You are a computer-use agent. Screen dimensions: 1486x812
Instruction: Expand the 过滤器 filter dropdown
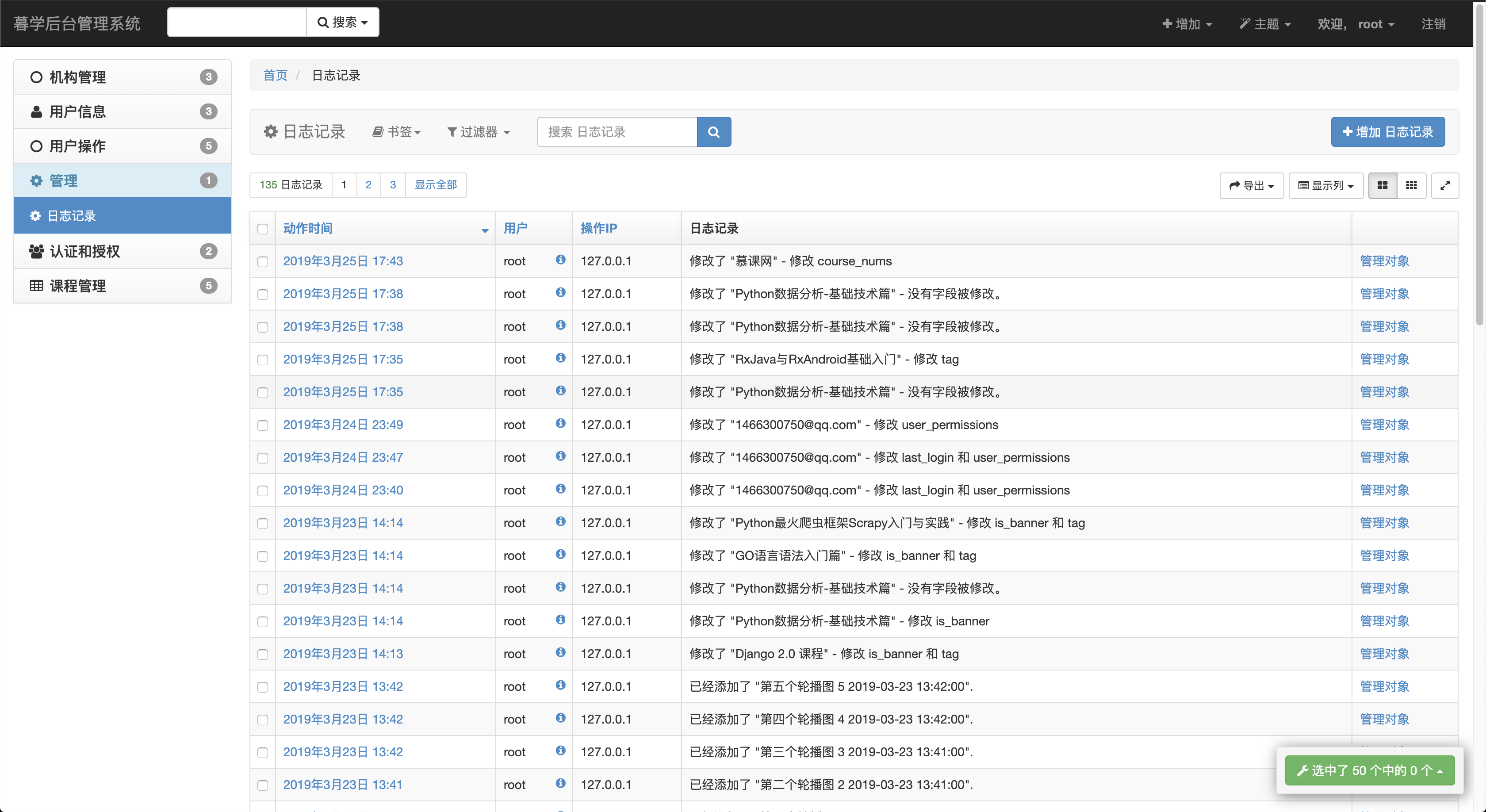pos(479,132)
